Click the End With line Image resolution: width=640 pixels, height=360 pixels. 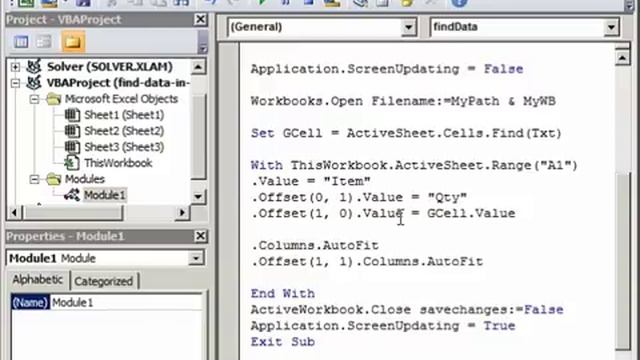(283, 294)
